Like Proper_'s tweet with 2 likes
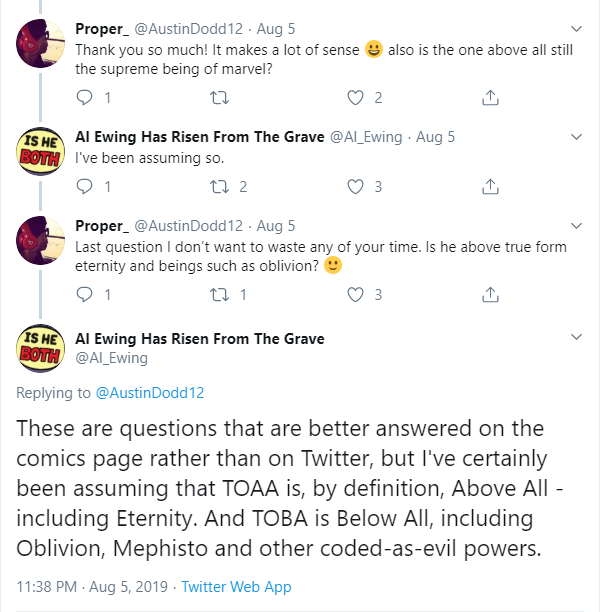601x612 pixels. click(x=355, y=98)
